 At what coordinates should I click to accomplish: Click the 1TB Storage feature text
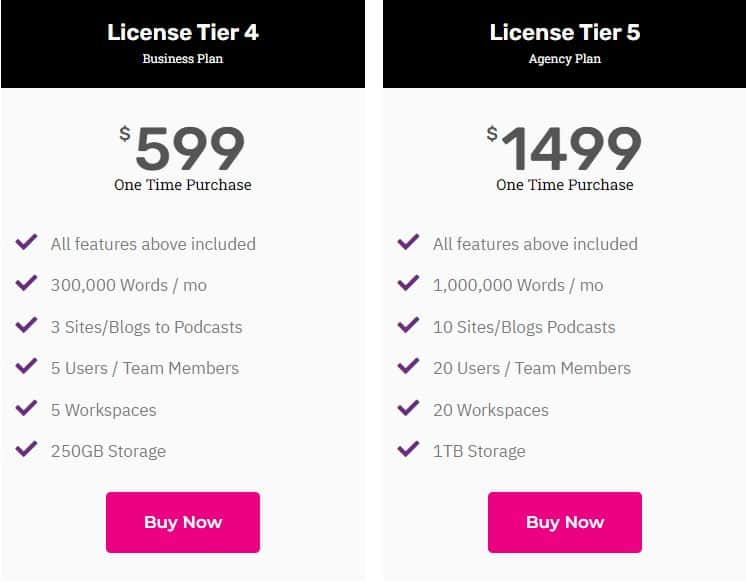click(479, 451)
